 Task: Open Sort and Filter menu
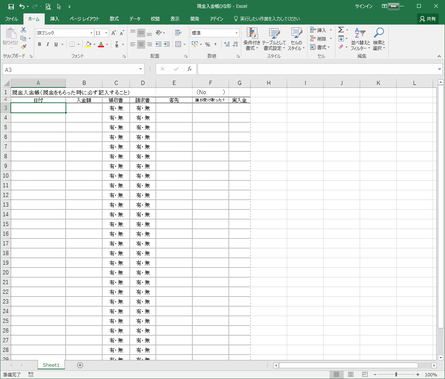click(x=360, y=39)
